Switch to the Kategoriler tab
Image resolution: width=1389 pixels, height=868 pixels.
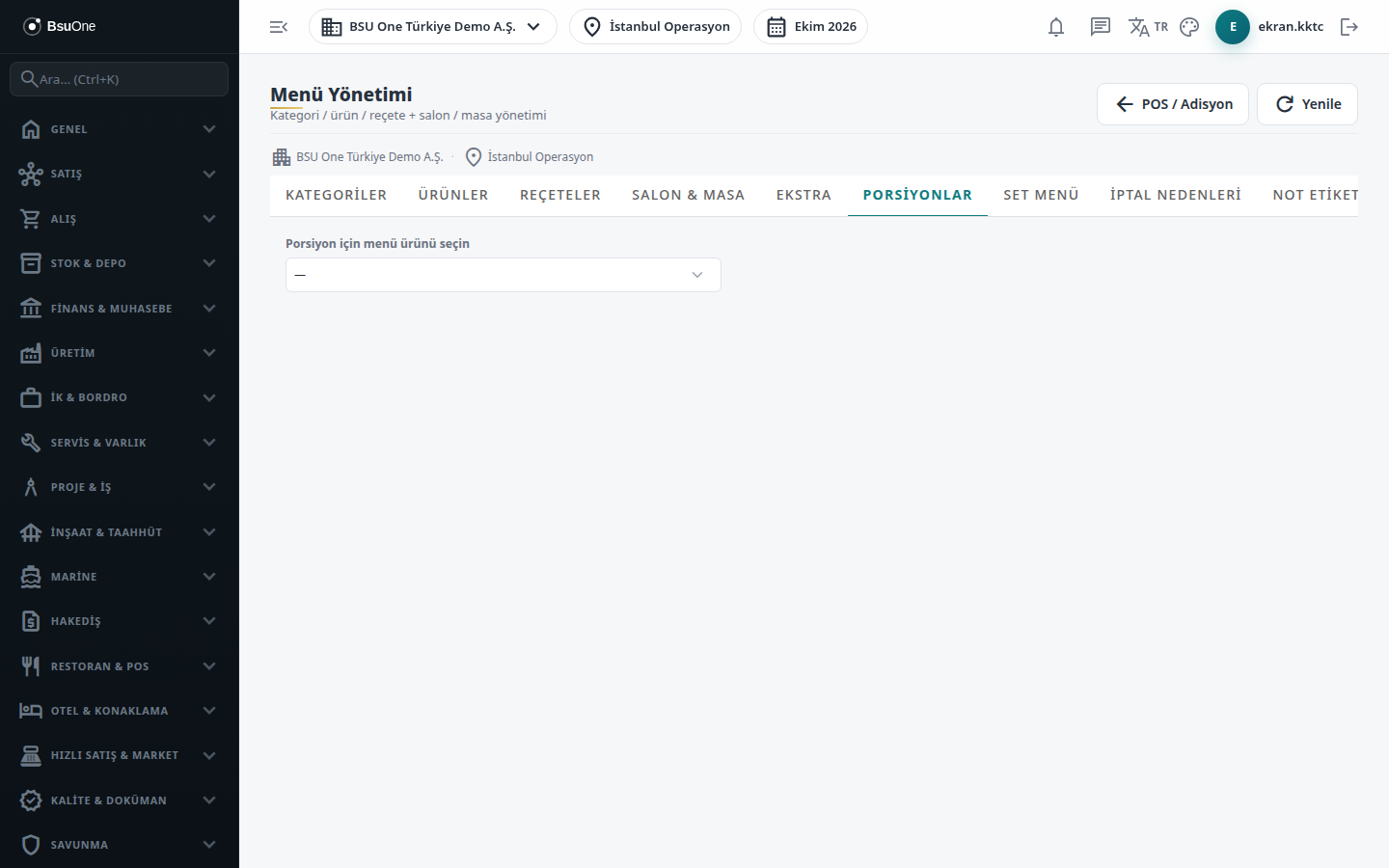point(337,195)
